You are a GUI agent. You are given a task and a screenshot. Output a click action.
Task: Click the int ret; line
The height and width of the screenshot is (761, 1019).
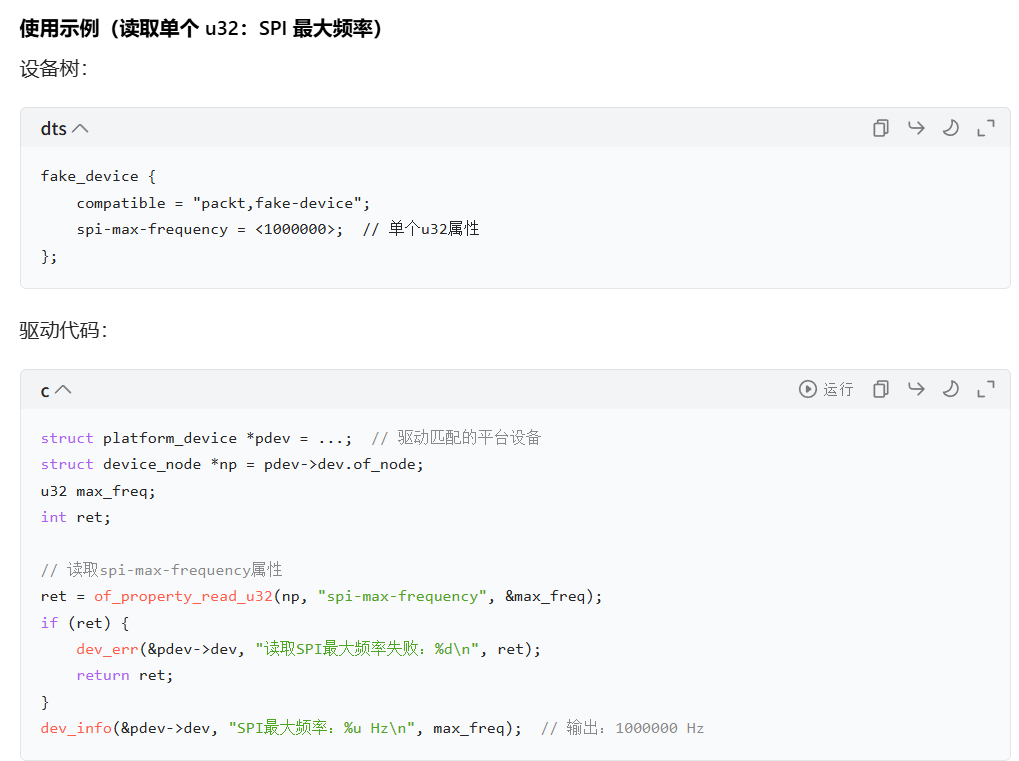coord(75,517)
